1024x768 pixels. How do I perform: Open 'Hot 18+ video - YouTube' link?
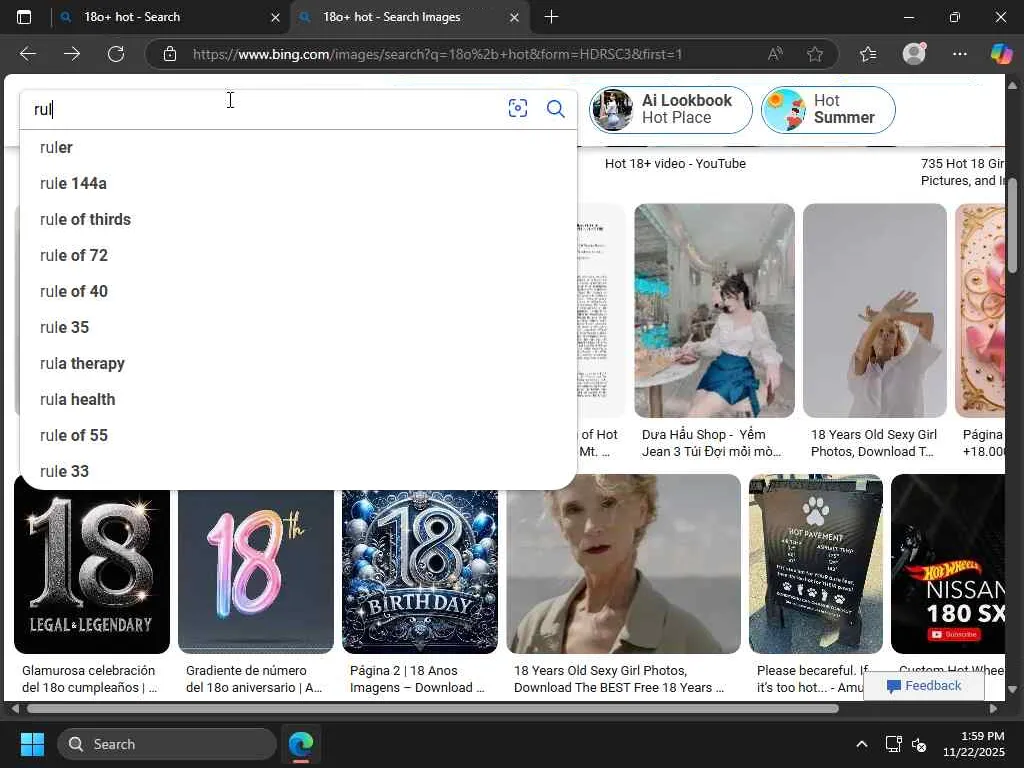pos(675,163)
